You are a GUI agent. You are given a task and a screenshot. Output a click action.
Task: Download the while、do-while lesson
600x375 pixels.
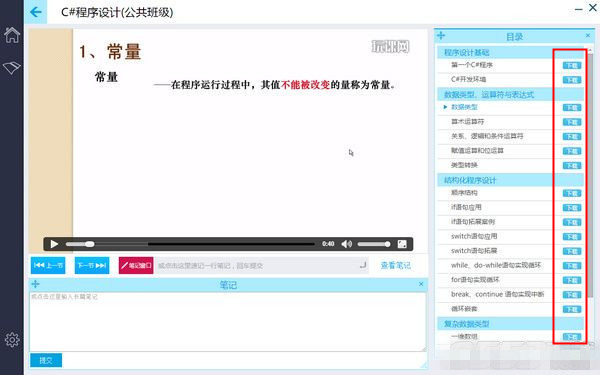[x=572, y=266]
